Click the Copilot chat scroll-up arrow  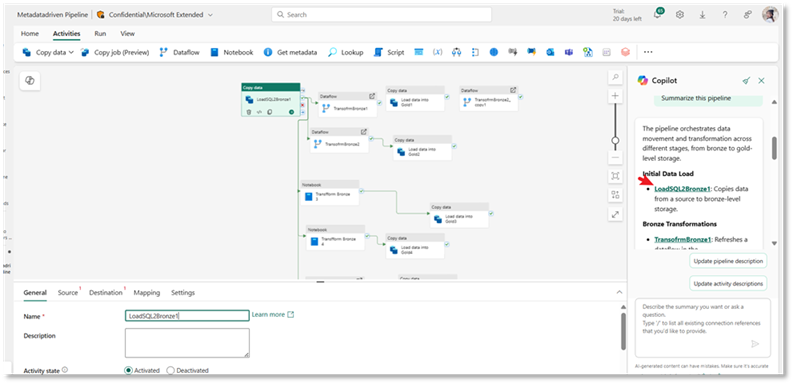pos(774,102)
